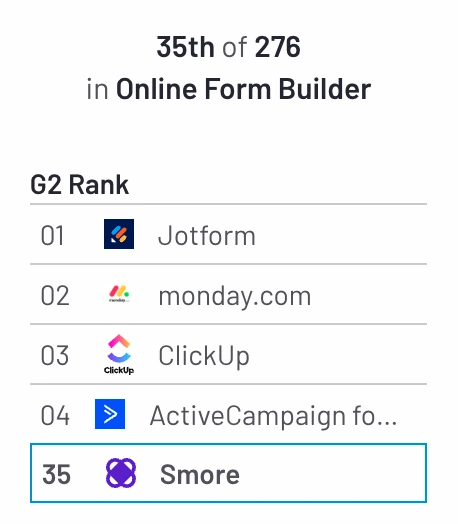Open the monday.com product link
The image size is (458, 524).
(x=235, y=296)
